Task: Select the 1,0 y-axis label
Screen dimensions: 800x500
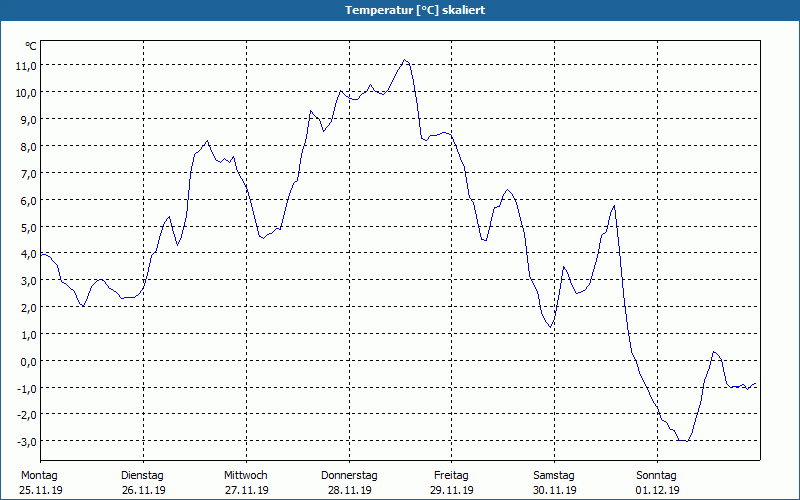Action: pyautogui.click(x=29, y=335)
